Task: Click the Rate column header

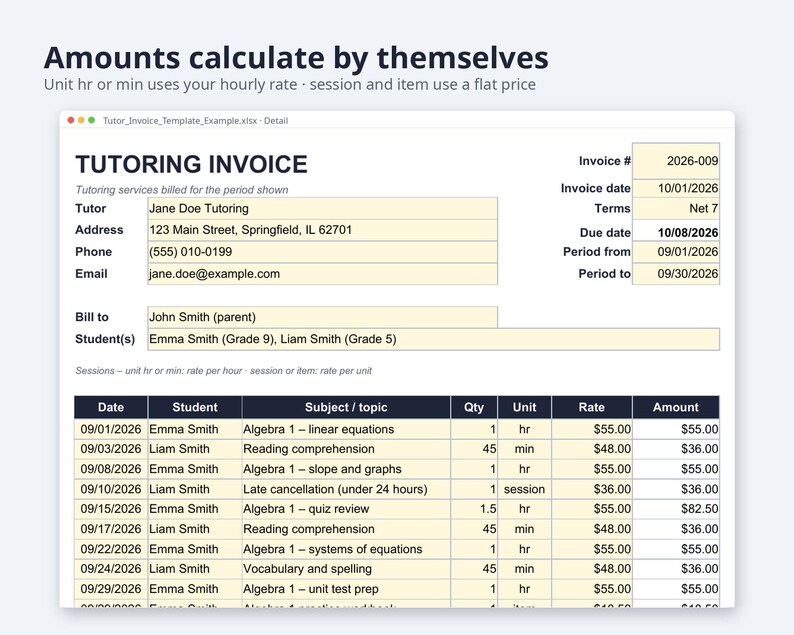Action: pyautogui.click(x=592, y=407)
